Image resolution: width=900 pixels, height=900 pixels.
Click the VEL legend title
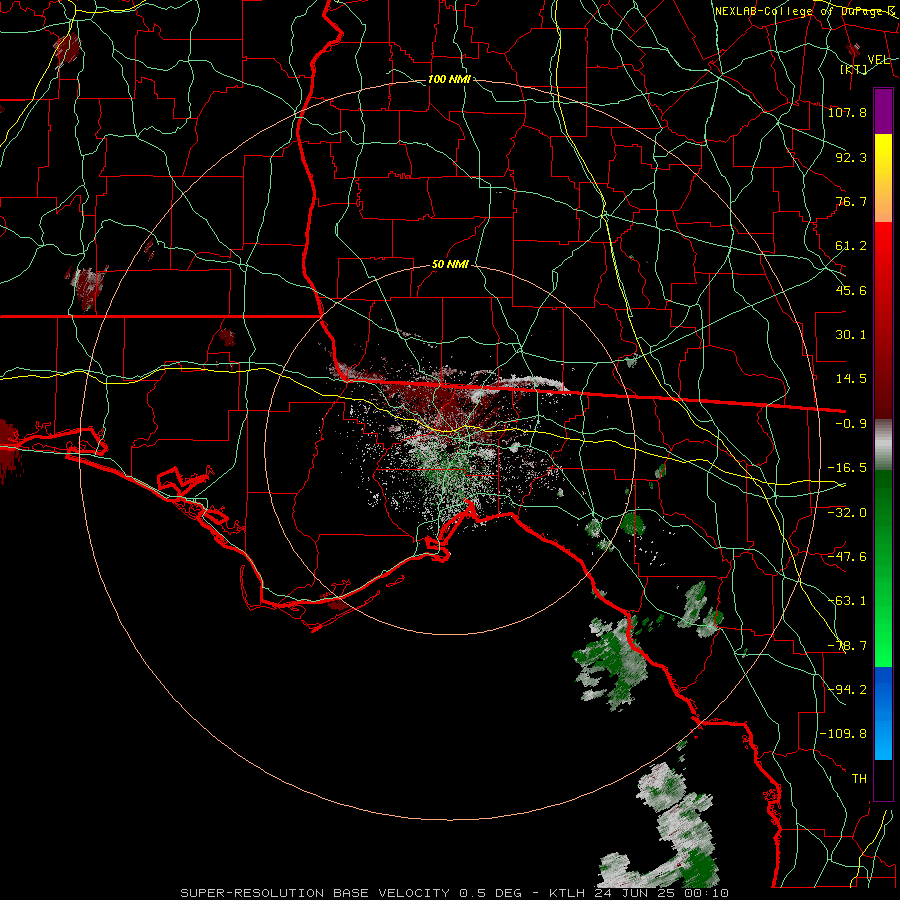pyautogui.click(x=878, y=59)
